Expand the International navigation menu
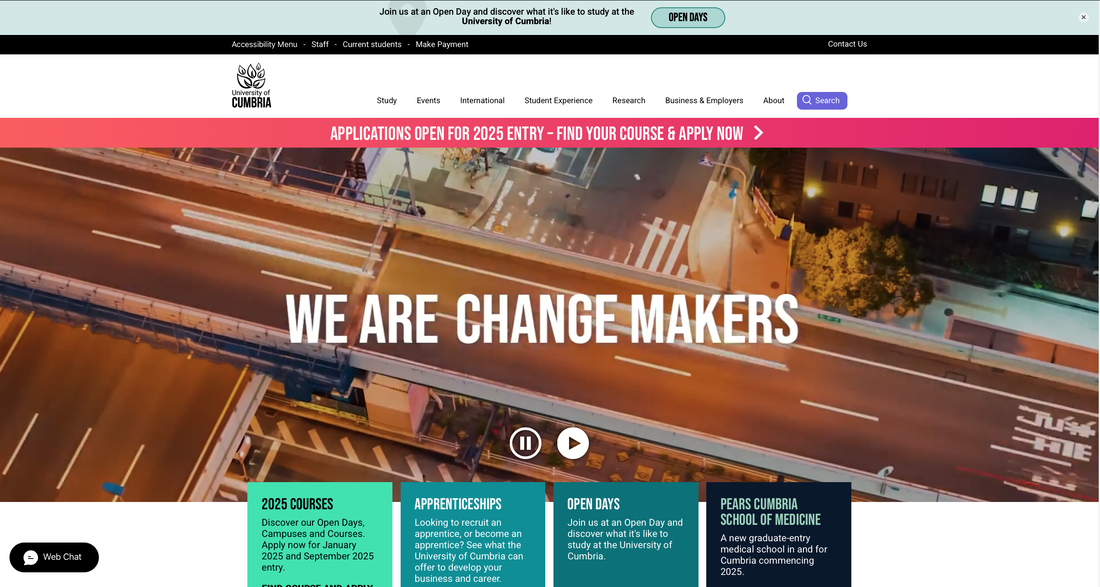This screenshot has width=1100, height=587. tap(482, 100)
